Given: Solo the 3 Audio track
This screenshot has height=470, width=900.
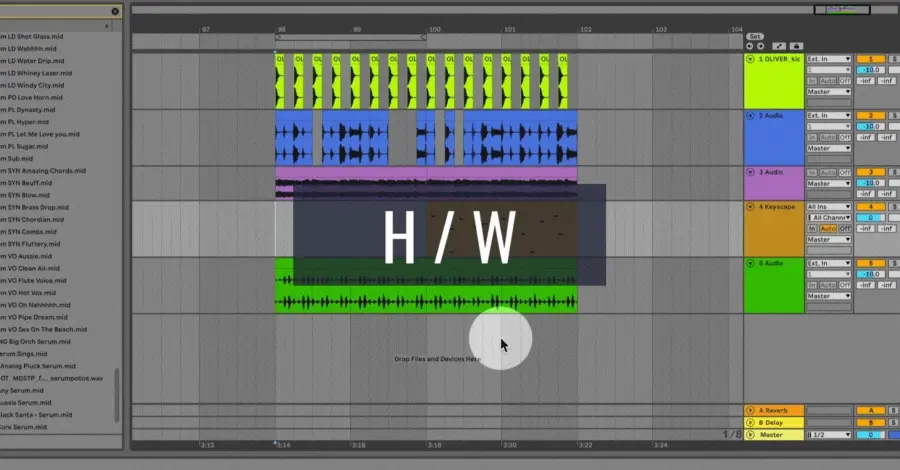Looking at the screenshot, I should coord(894,172).
